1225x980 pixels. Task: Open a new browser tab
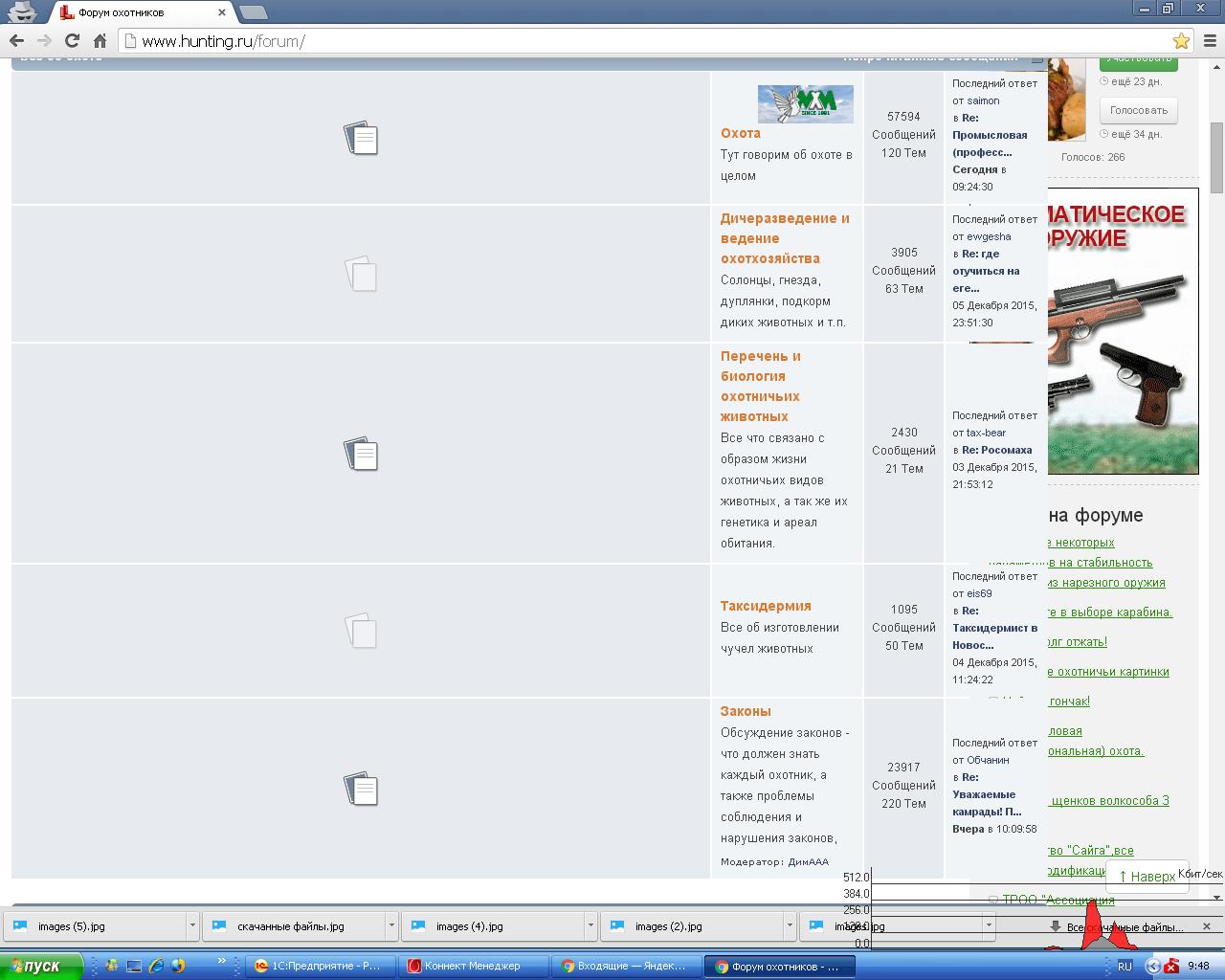[253, 12]
